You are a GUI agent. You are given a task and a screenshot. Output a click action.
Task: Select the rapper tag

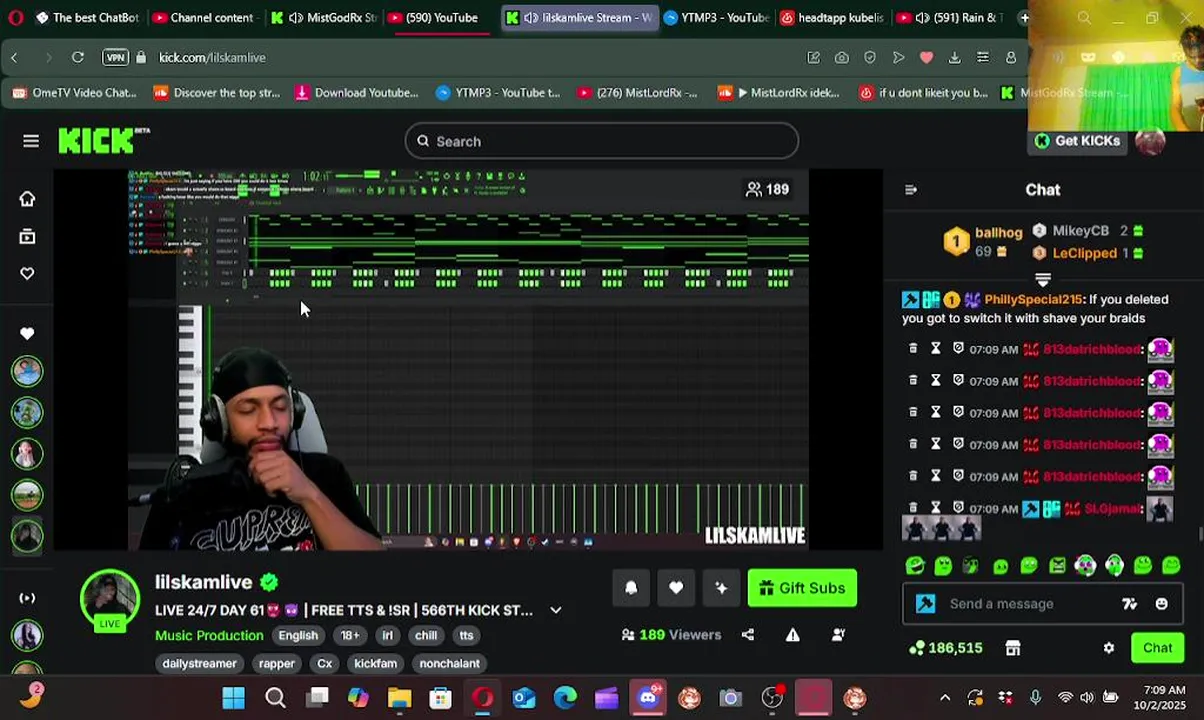277,663
